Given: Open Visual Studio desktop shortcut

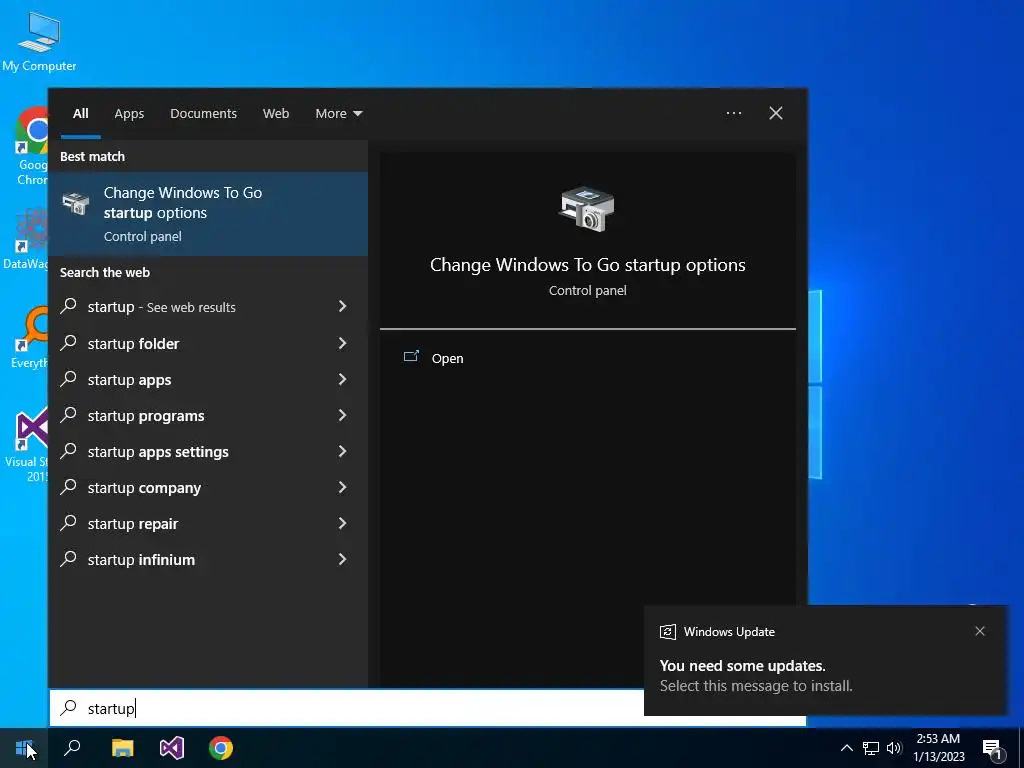Looking at the screenshot, I should click(x=27, y=444).
